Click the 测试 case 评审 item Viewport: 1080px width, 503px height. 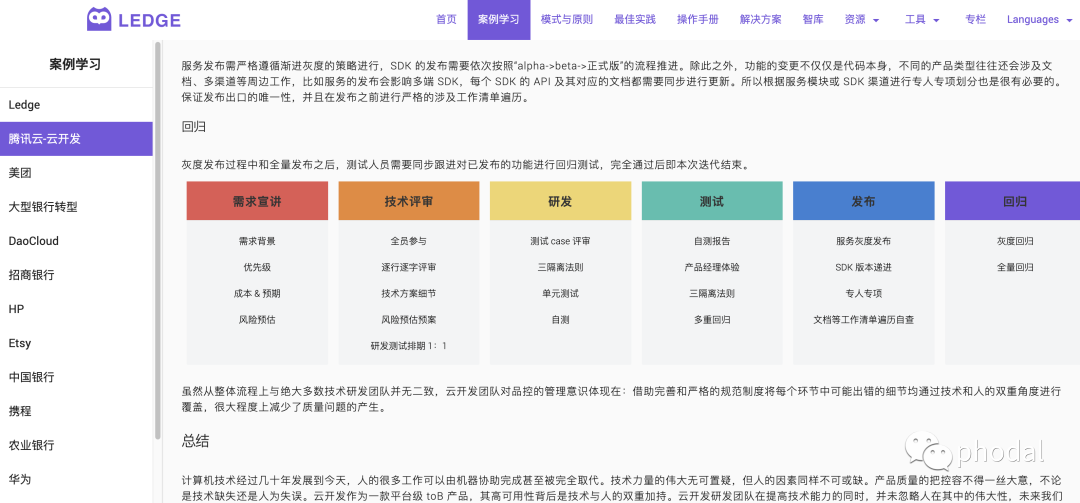(560, 241)
